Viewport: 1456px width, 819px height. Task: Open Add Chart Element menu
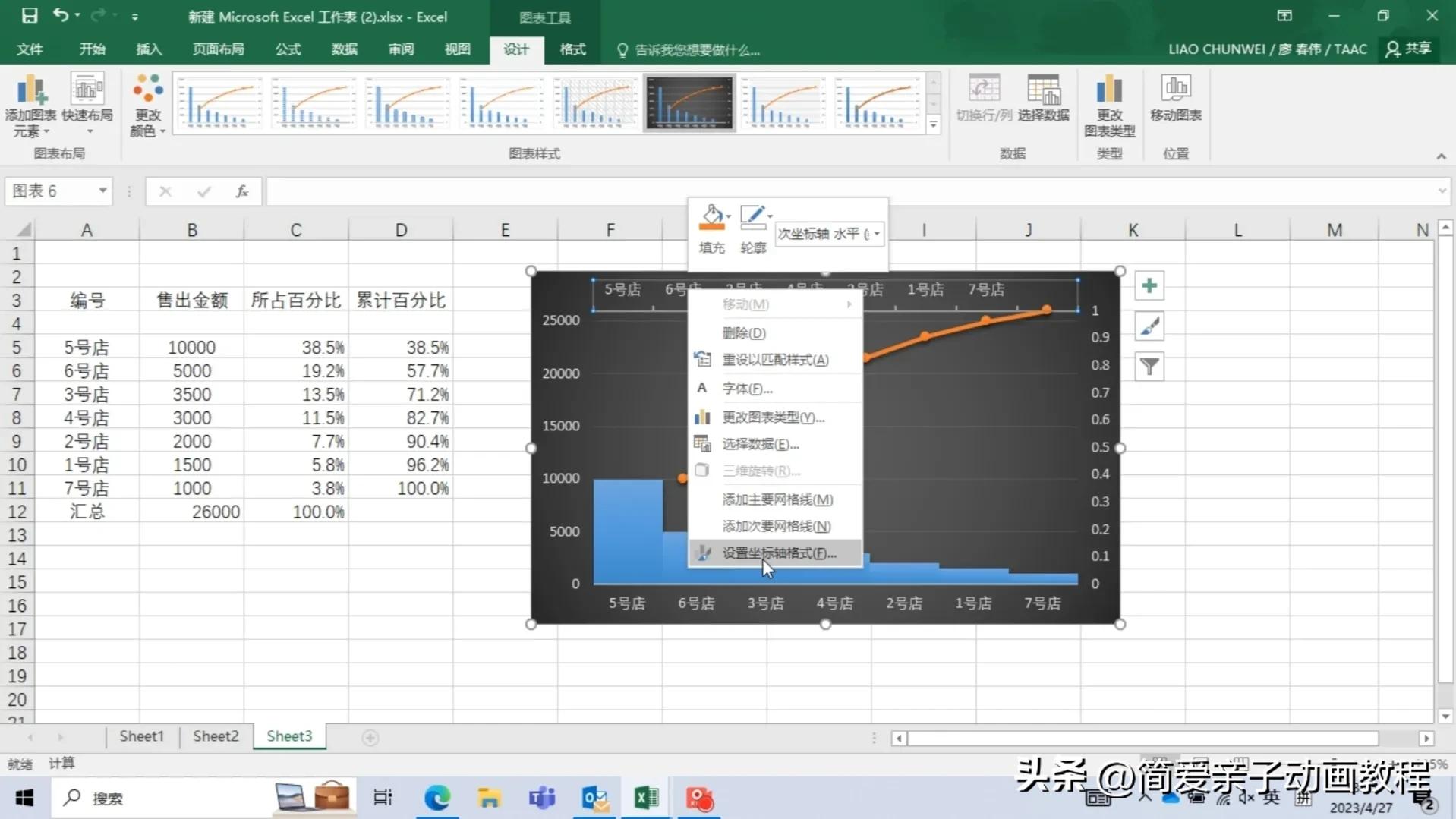(x=30, y=106)
